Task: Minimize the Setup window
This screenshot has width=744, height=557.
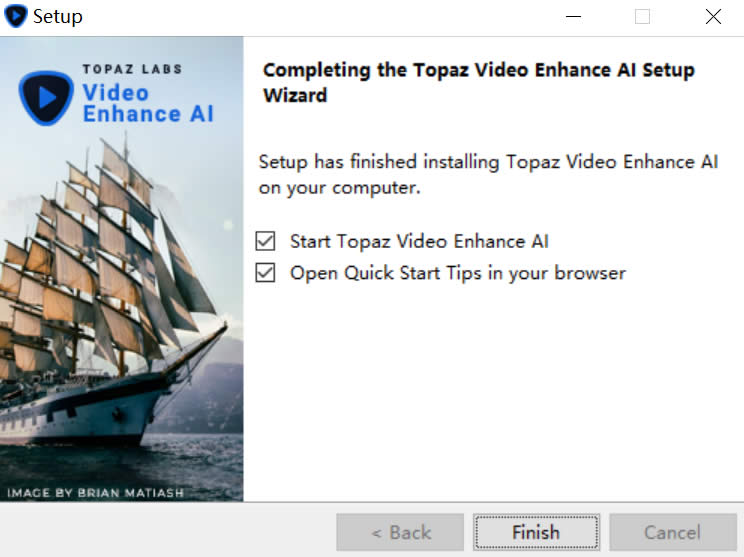Action: click(573, 17)
